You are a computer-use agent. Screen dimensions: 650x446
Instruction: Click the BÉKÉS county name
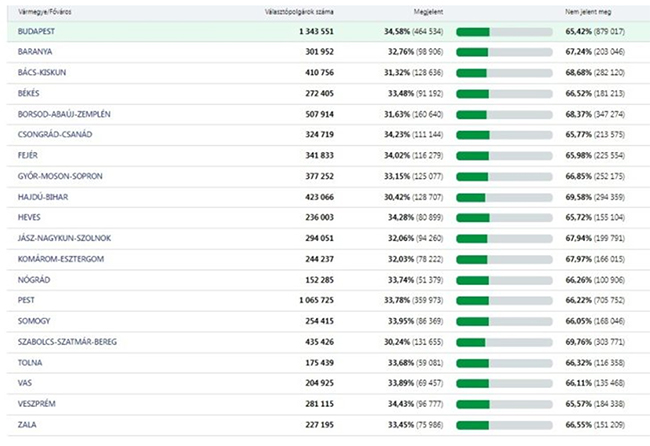(31, 94)
